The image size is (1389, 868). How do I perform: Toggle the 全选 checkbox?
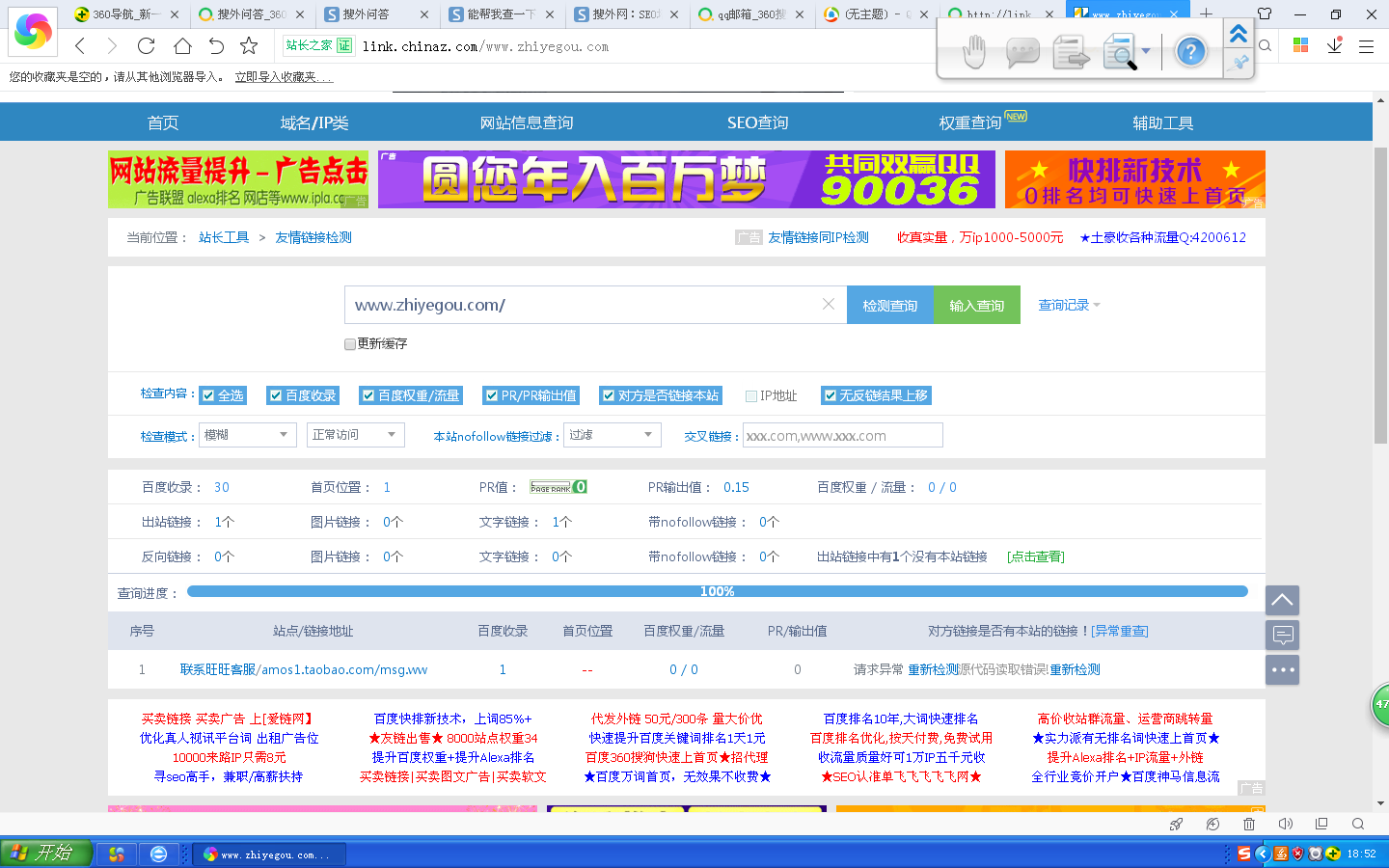coord(208,395)
